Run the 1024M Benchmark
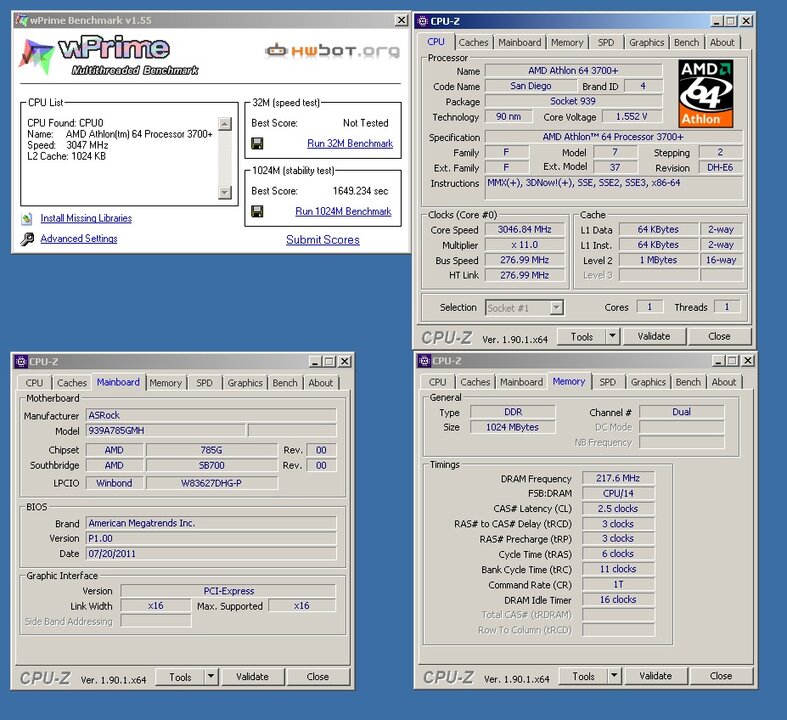Screen dimensions: 787x720 (x=343, y=211)
